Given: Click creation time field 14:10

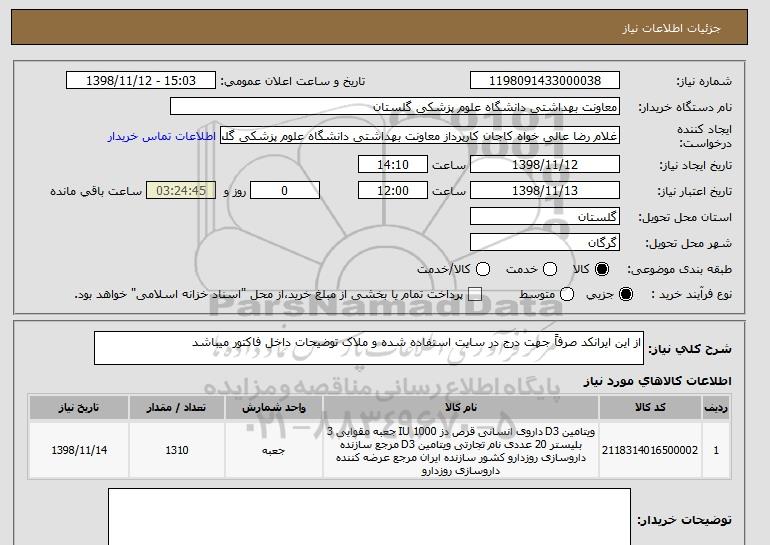Looking at the screenshot, I should (393, 164).
